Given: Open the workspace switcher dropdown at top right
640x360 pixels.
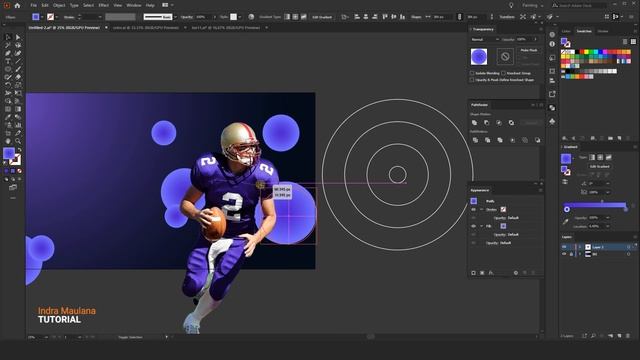Looking at the screenshot, I should (533, 5).
